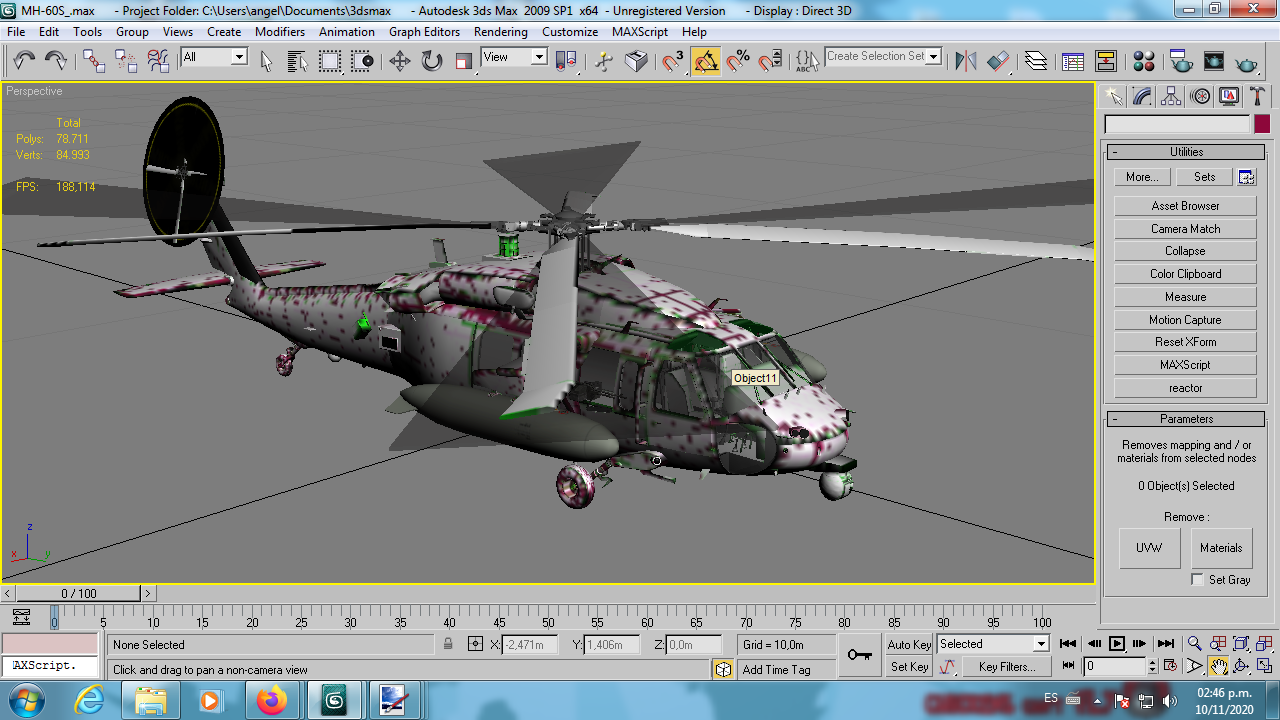Click the Quick Render teapot icon

[x=1246, y=61]
